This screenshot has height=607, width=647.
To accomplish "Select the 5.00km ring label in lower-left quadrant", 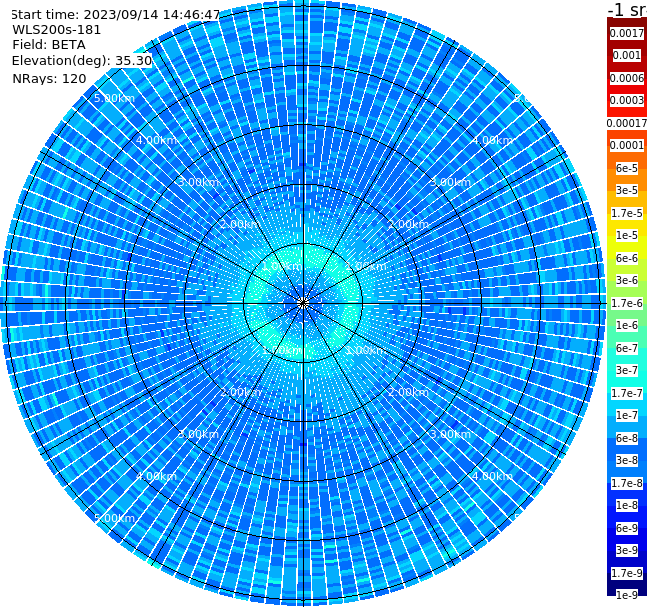I will (x=114, y=518).
